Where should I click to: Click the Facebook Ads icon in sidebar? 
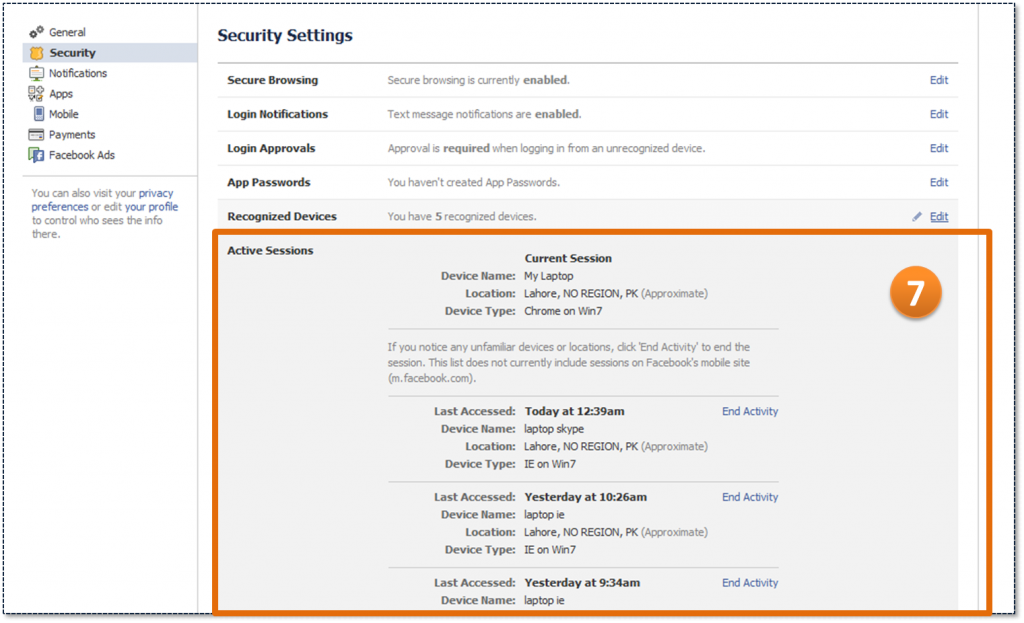[37, 155]
